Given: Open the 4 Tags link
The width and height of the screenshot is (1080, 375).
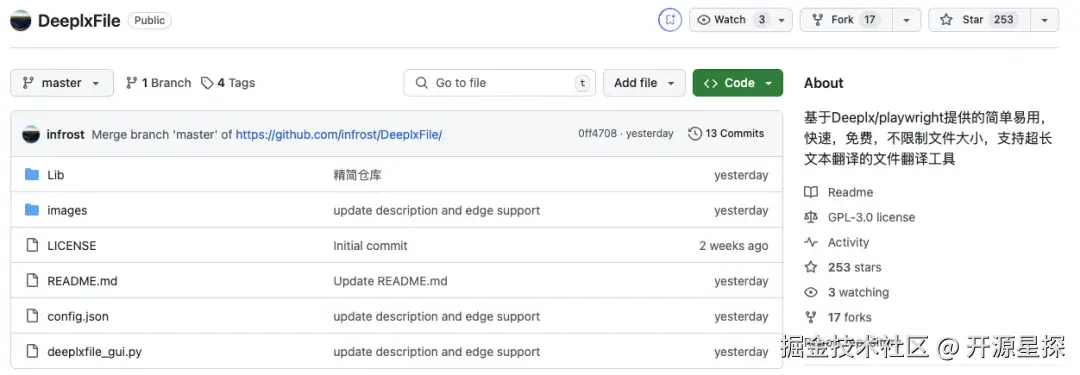Looking at the screenshot, I should (x=228, y=83).
